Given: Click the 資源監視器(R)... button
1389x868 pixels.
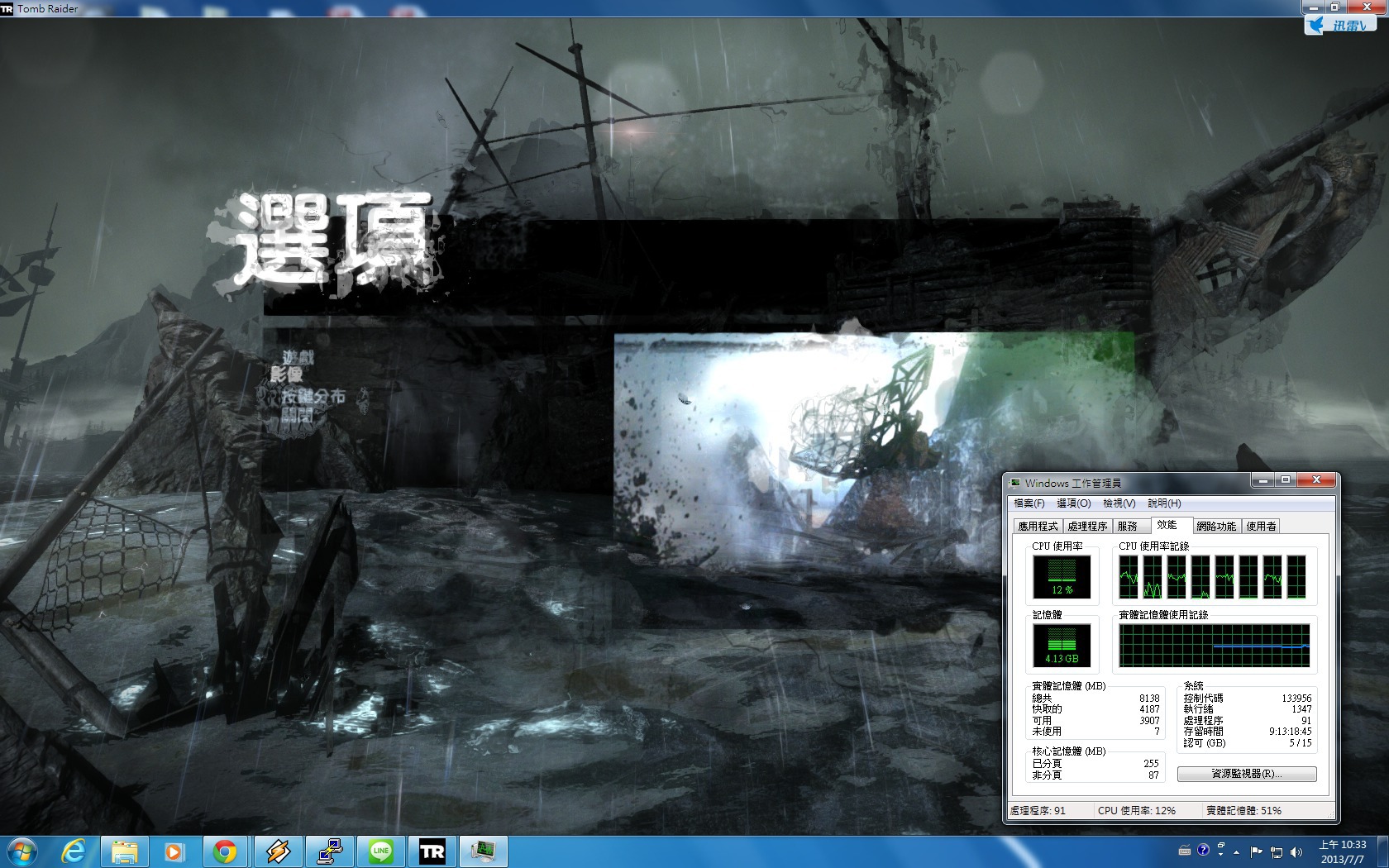Looking at the screenshot, I should [x=1247, y=774].
